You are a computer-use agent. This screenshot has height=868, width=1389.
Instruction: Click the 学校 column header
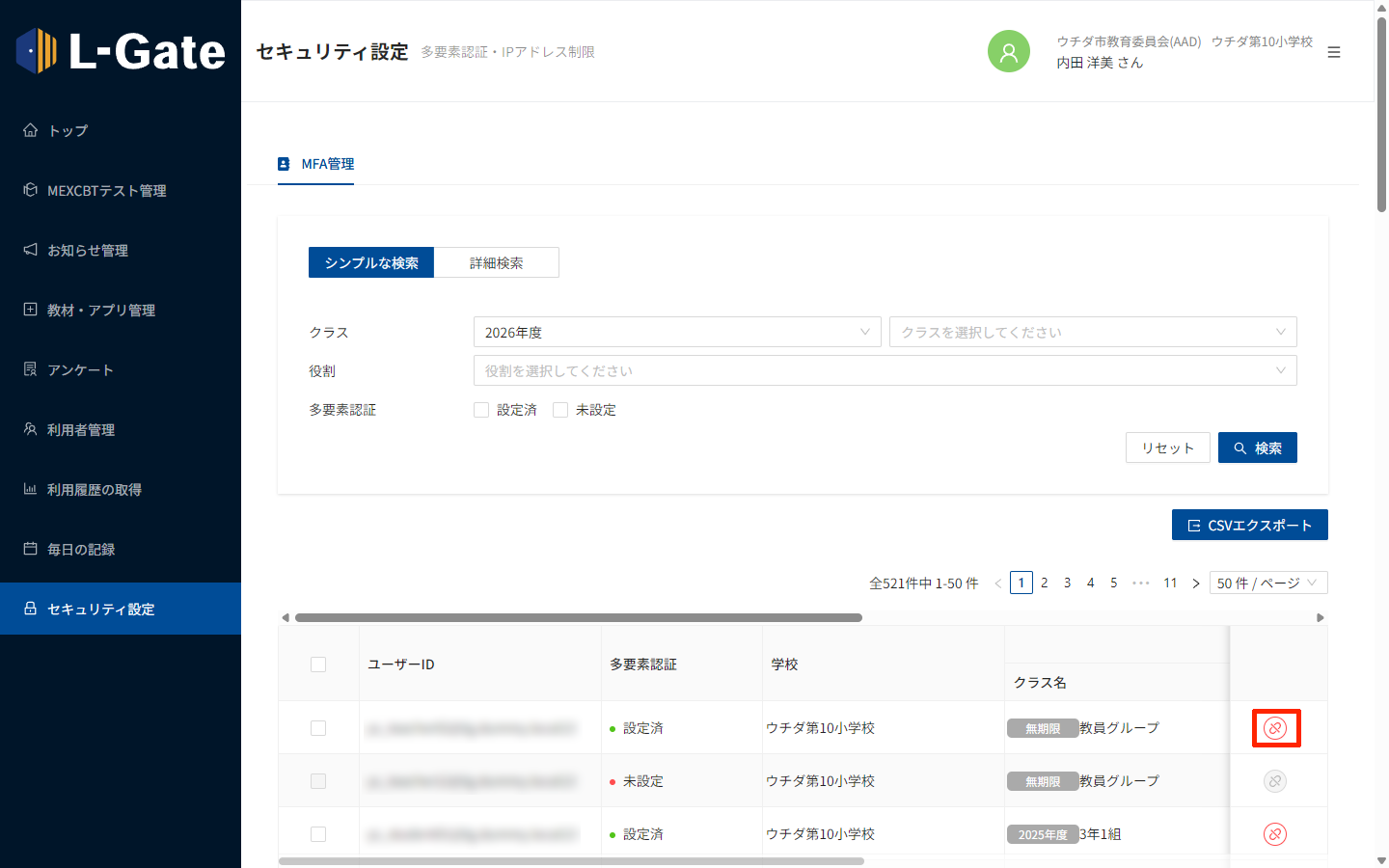[x=884, y=664]
